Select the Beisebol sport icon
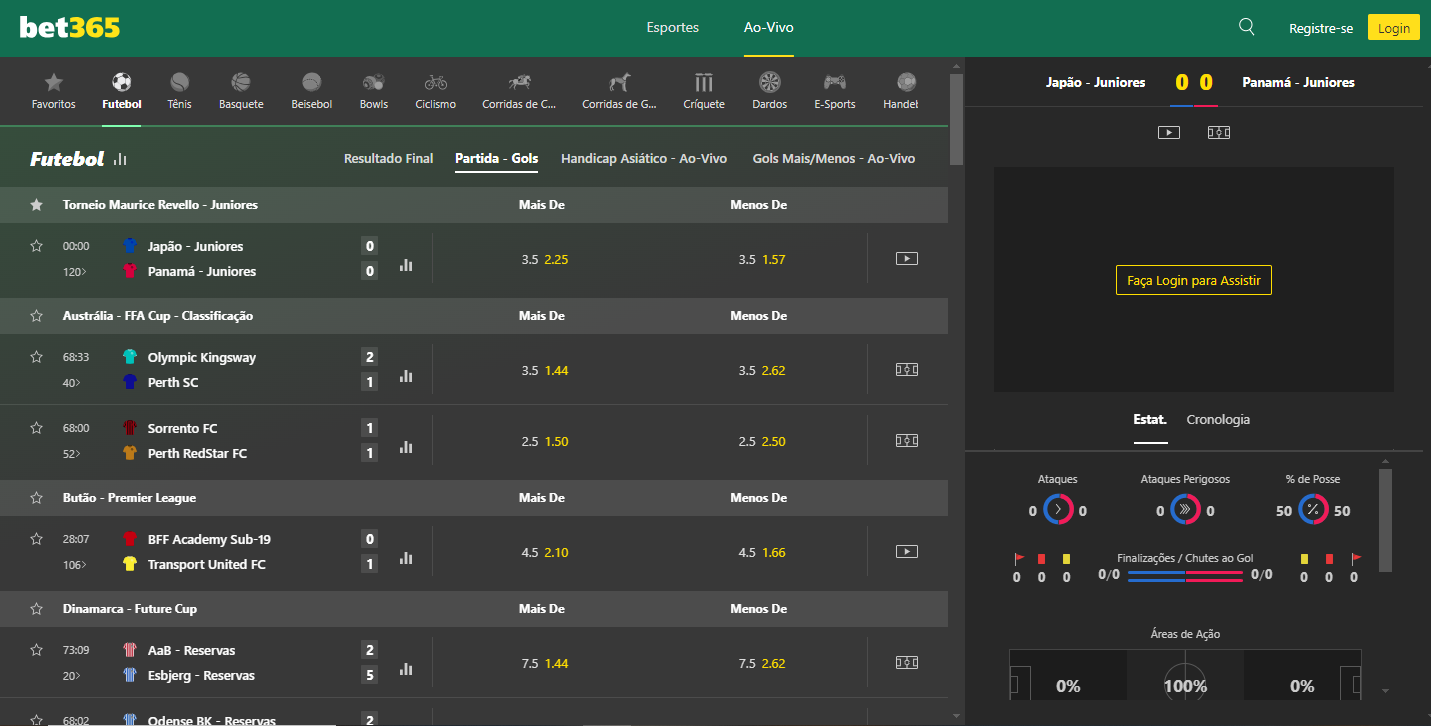Image resolution: width=1431 pixels, height=726 pixels. tap(312, 82)
